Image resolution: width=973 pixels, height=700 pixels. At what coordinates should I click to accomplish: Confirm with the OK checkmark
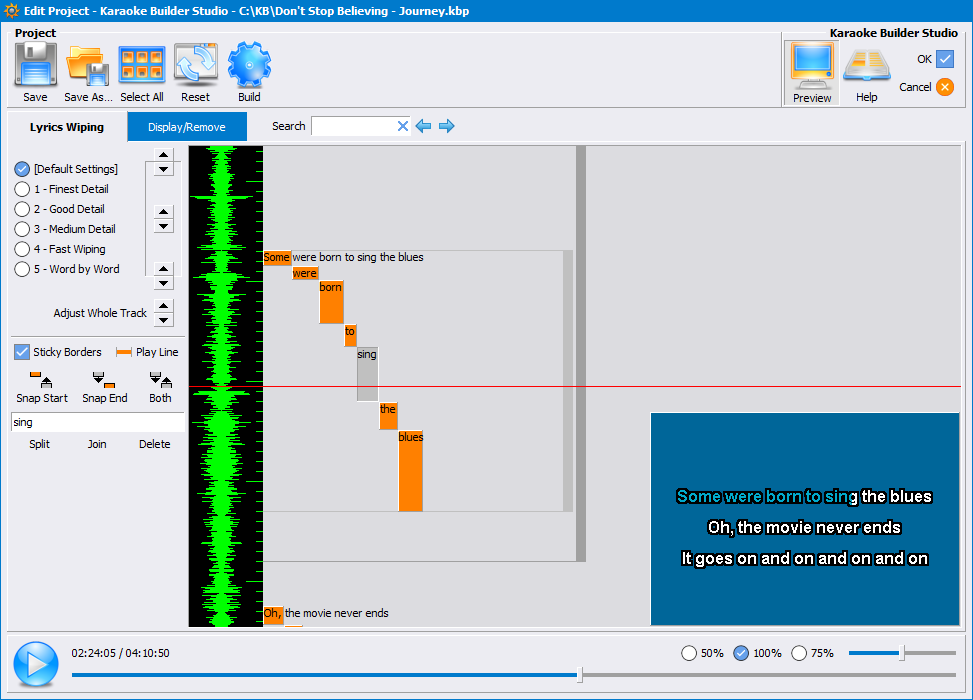click(945, 59)
